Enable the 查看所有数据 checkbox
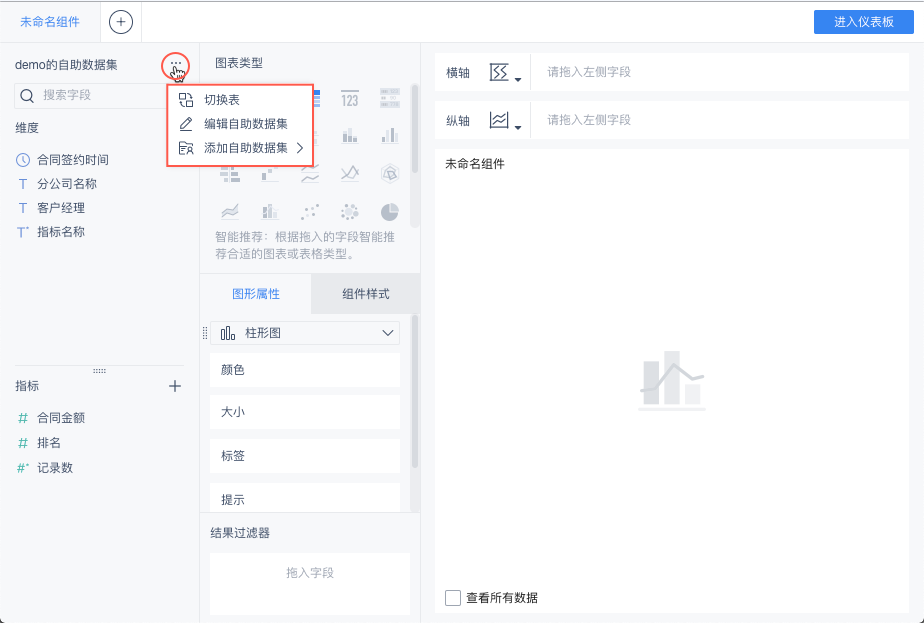The image size is (924, 623). [453, 598]
